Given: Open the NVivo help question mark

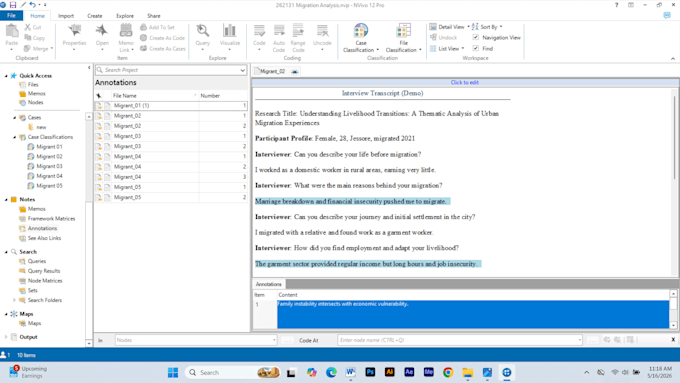Looking at the screenshot, I should (616, 5).
